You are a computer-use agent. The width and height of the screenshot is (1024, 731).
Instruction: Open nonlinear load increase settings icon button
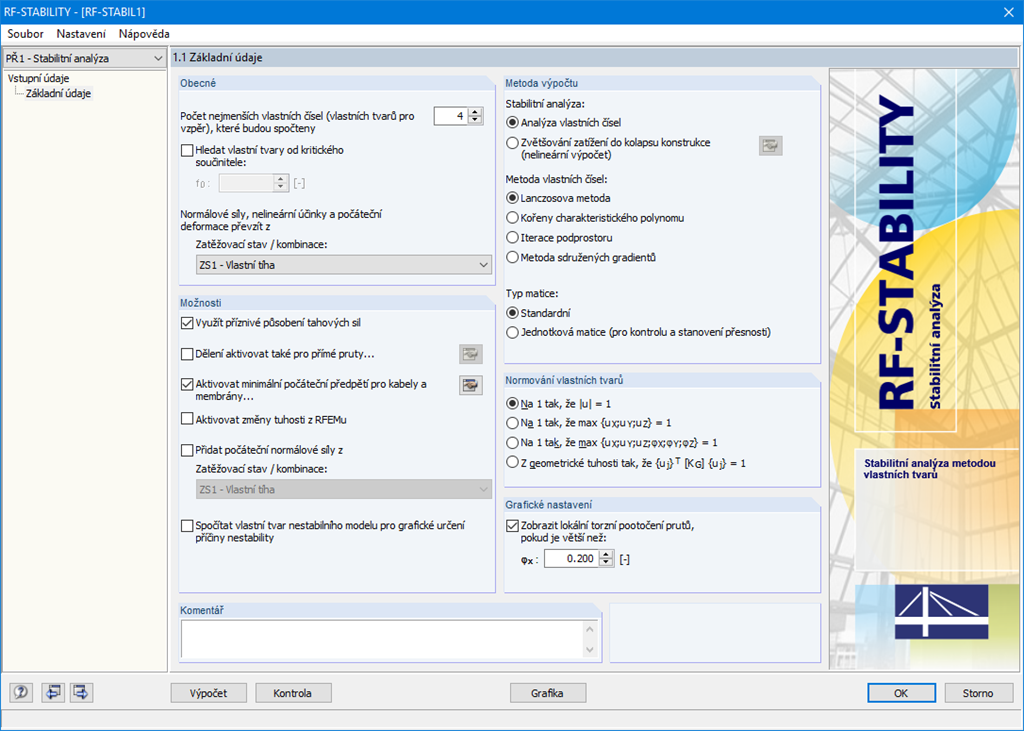pyautogui.click(x=771, y=146)
